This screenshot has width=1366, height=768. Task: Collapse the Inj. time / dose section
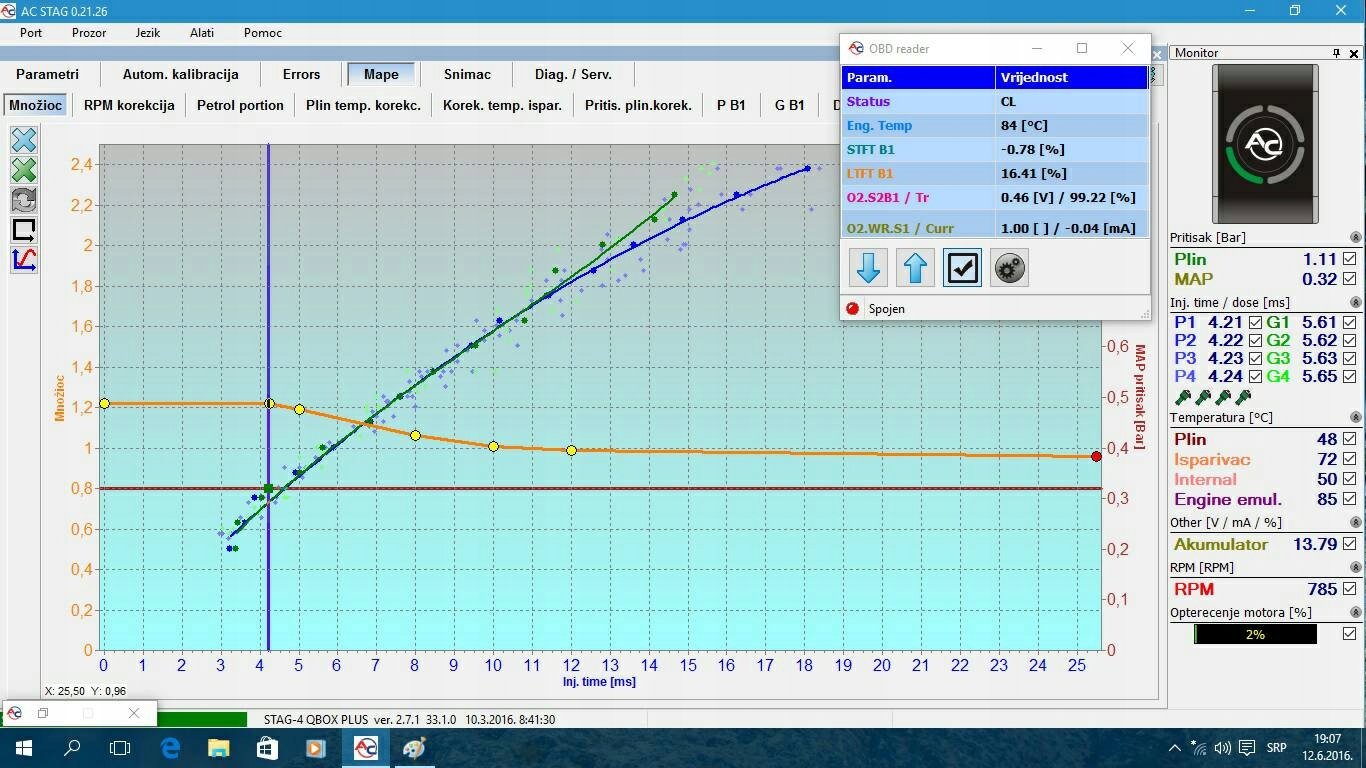[x=1355, y=302]
